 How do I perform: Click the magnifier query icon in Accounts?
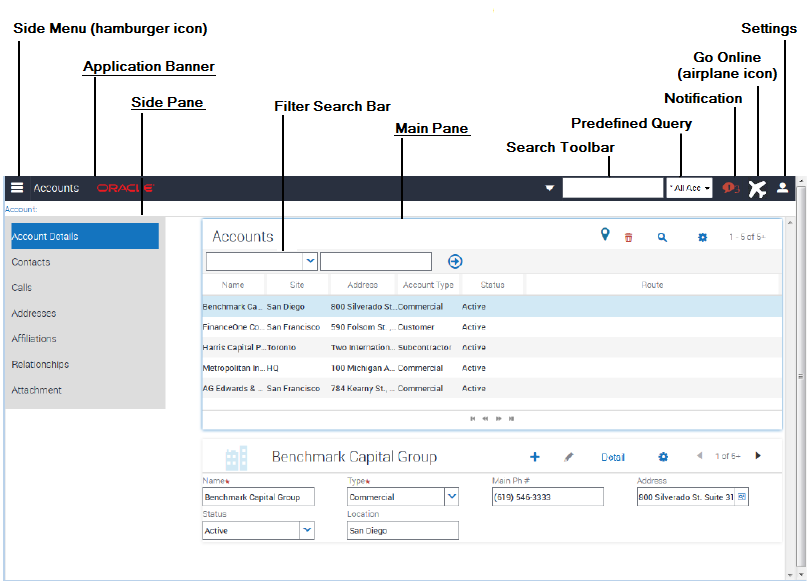[662, 238]
